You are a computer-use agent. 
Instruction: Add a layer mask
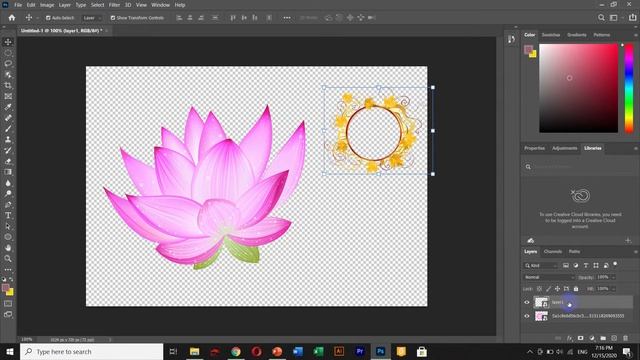point(580,338)
